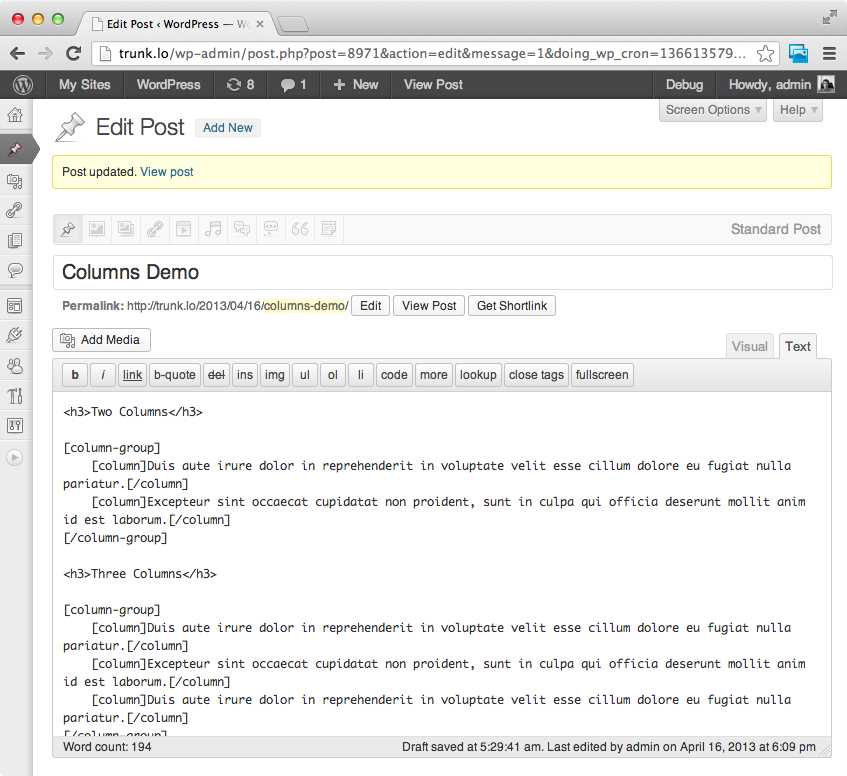Open the Links sidebar icon
The width and height of the screenshot is (847, 776).
click(15, 210)
